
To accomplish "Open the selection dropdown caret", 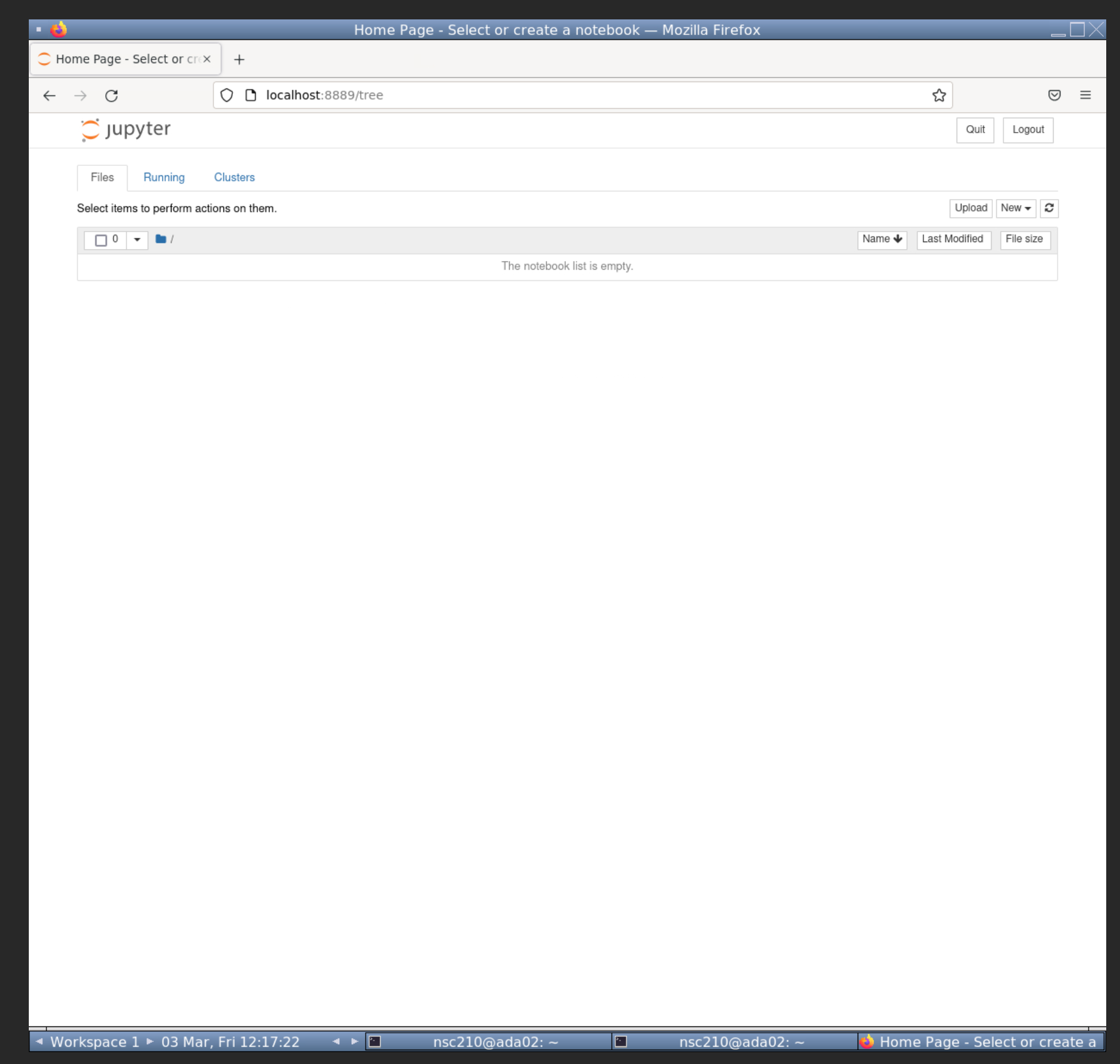I will [137, 240].
